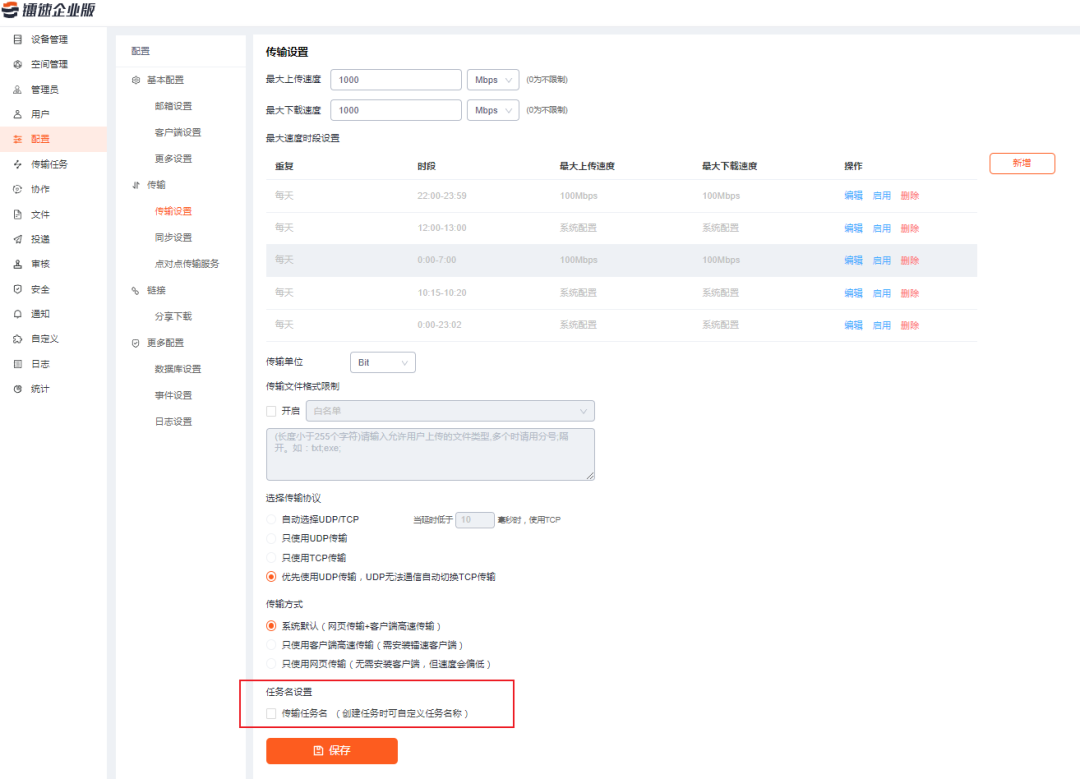Open the 传输单位 Bit dropdown
The width and height of the screenshot is (1080, 779).
pos(382,362)
